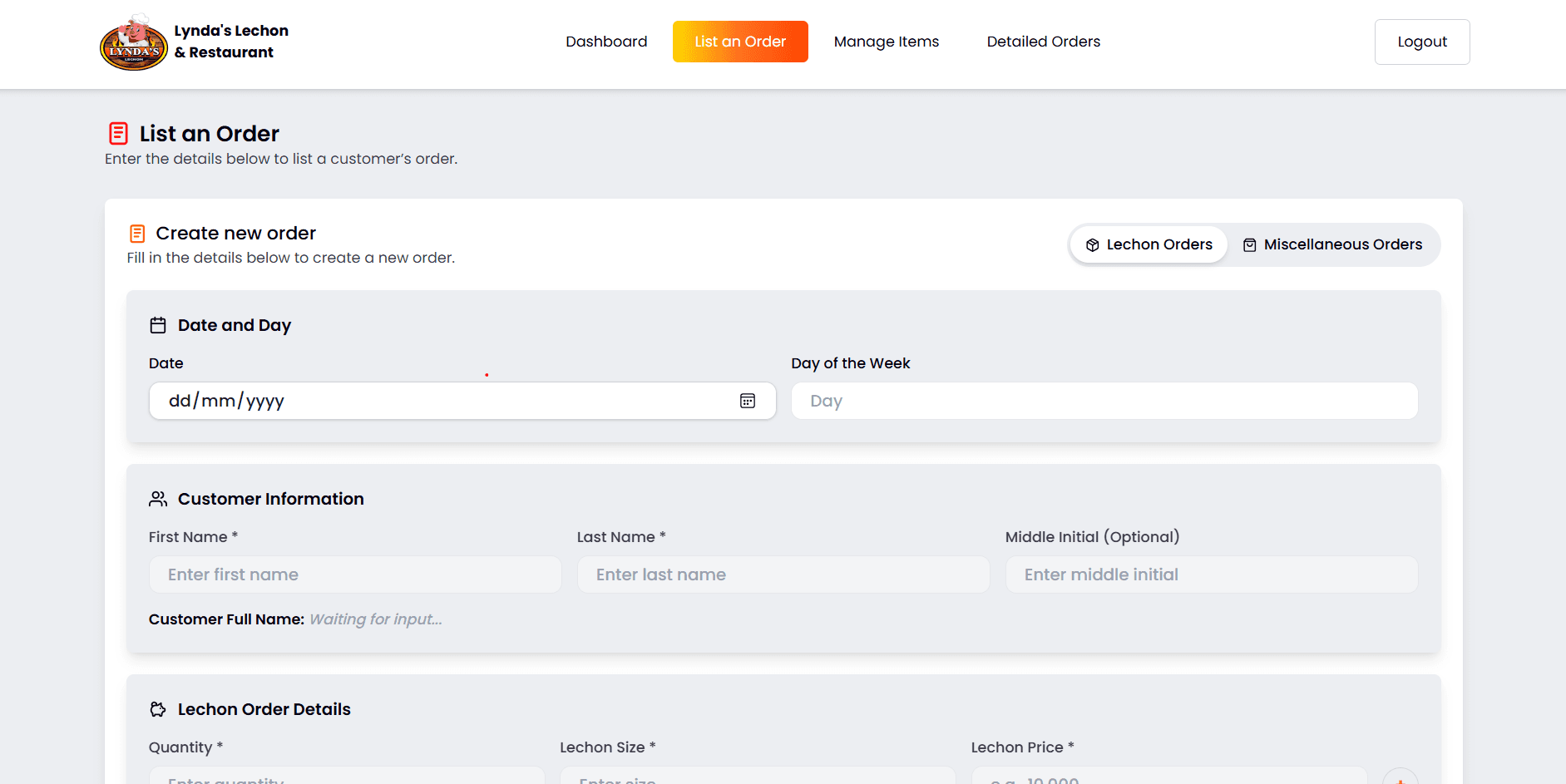This screenshot has width=1566, height=784.
Task: Click the orange Create new order icon
Action: click(x=137, y=234)
